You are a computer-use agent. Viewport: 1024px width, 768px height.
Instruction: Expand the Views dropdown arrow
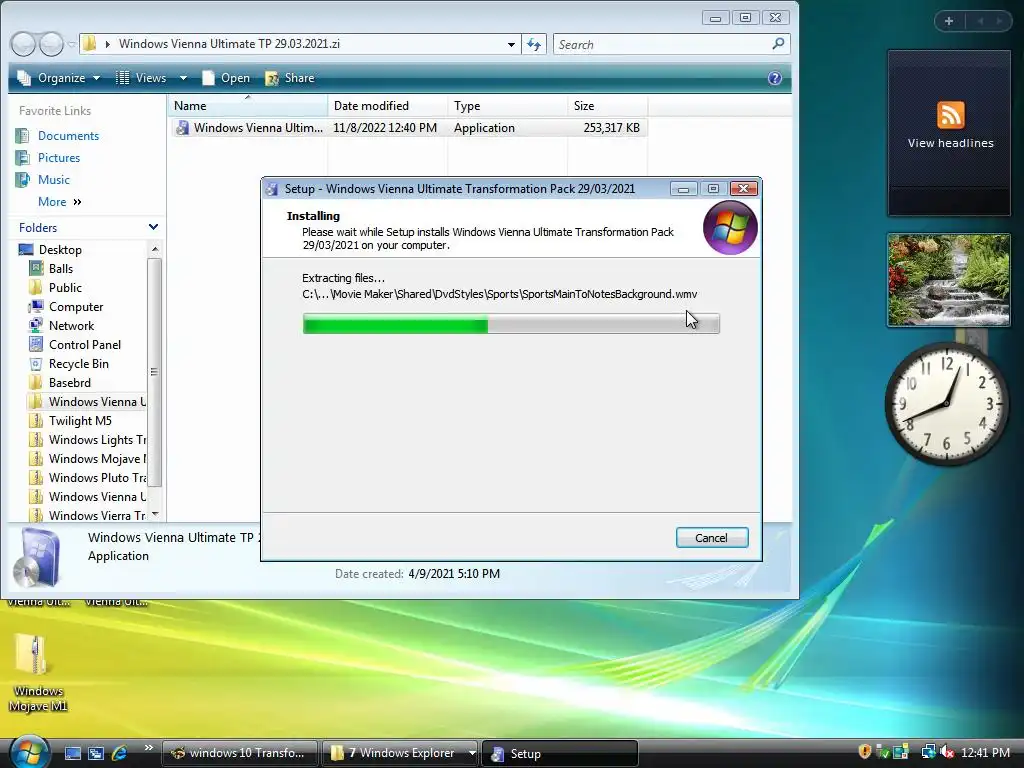pos(184,78)
